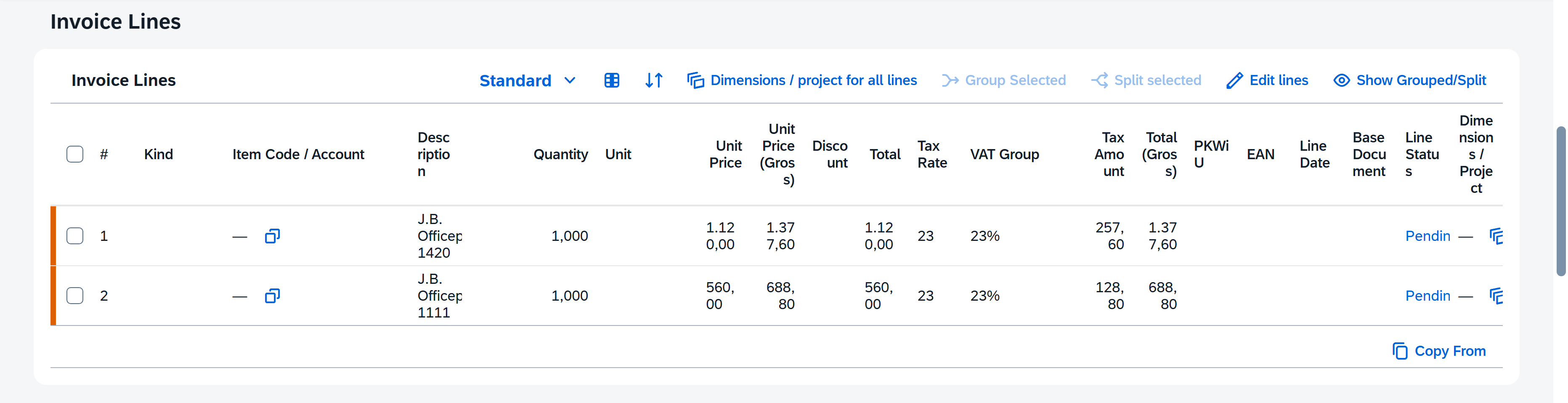Viewport: 1568px width, 403px height.
Task: Click the Base Document column header
Action: click(x=1369, y=154)
